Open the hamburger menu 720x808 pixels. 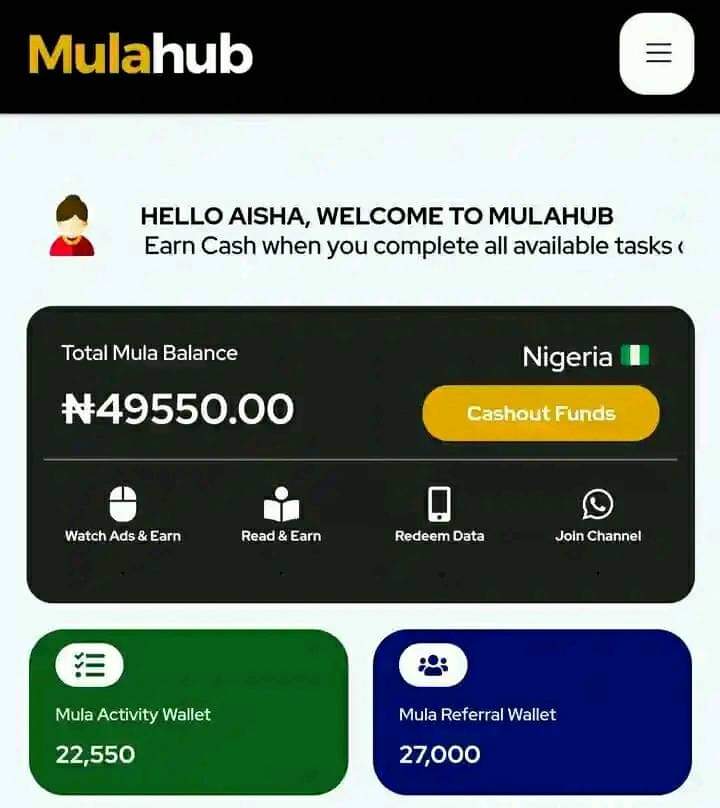[657, 54]
